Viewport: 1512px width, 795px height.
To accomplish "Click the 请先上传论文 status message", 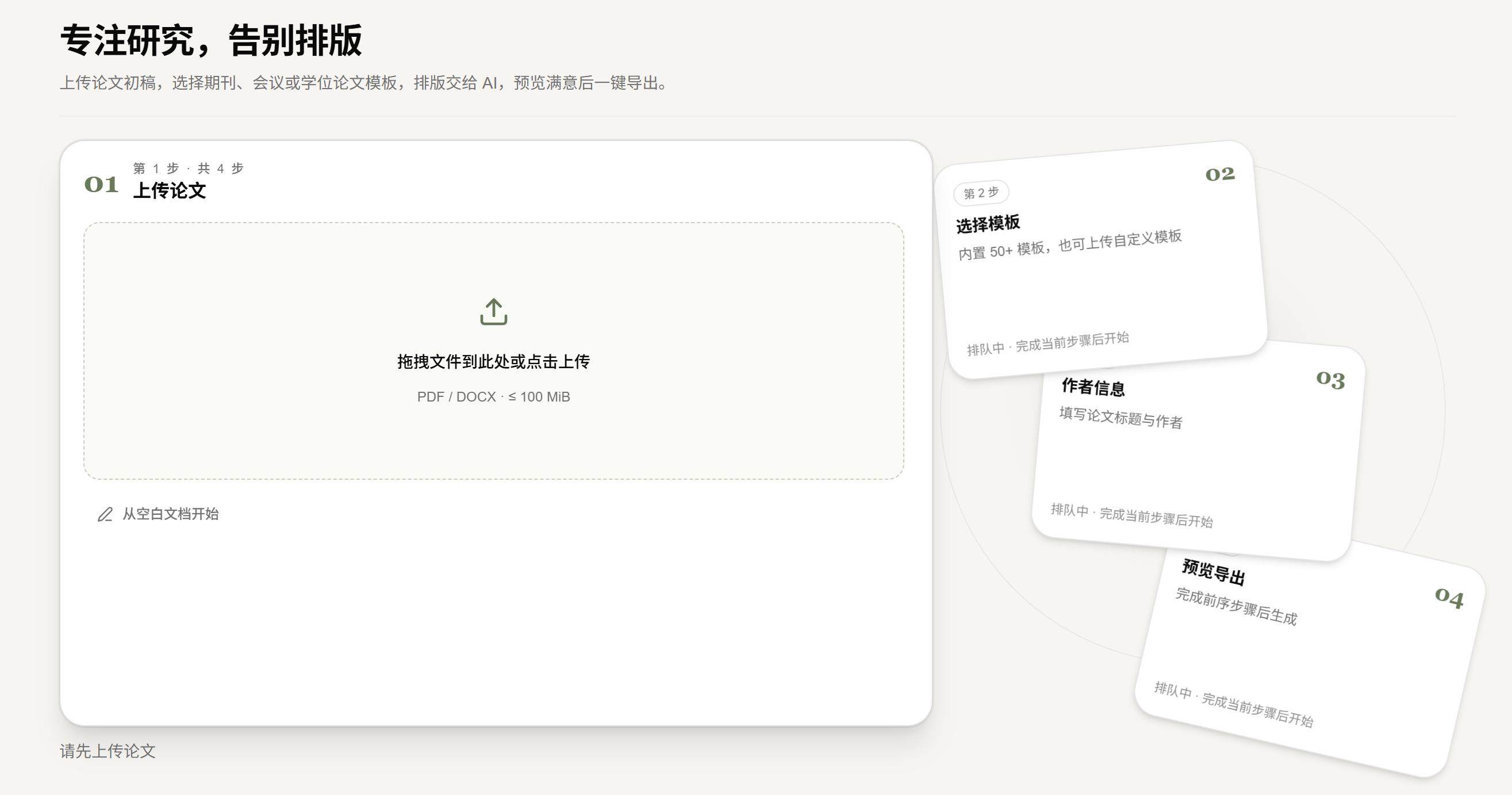I will click(108, 751).
